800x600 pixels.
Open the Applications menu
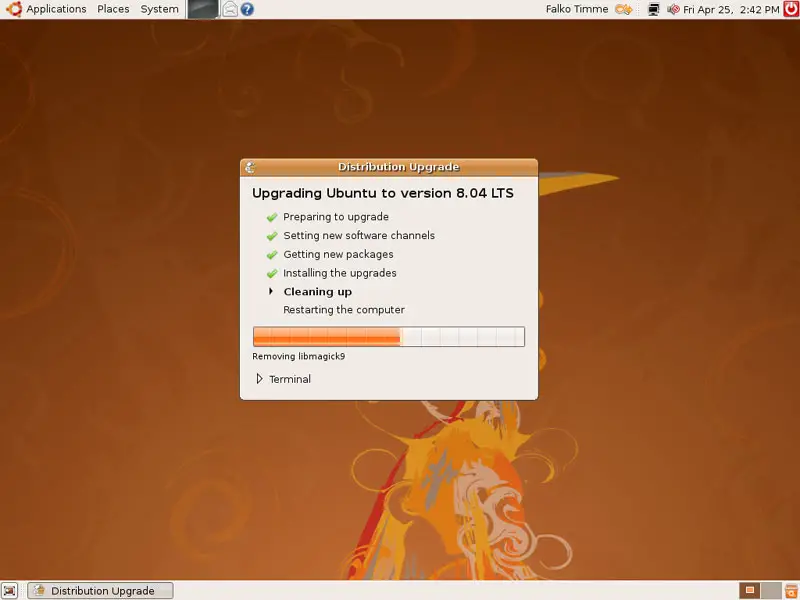[56, 9]
